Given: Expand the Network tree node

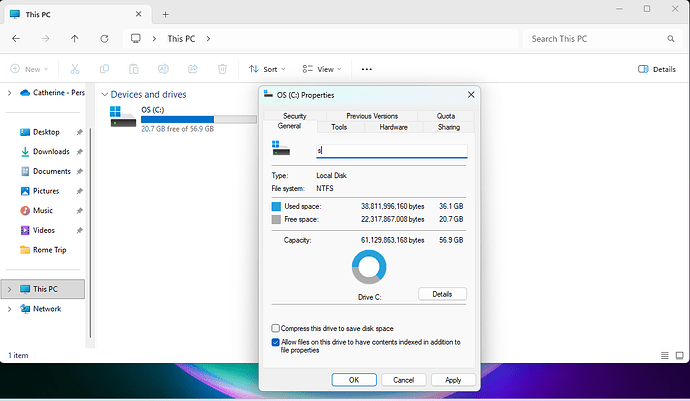Looking at the screenshot, I should 9,309.
